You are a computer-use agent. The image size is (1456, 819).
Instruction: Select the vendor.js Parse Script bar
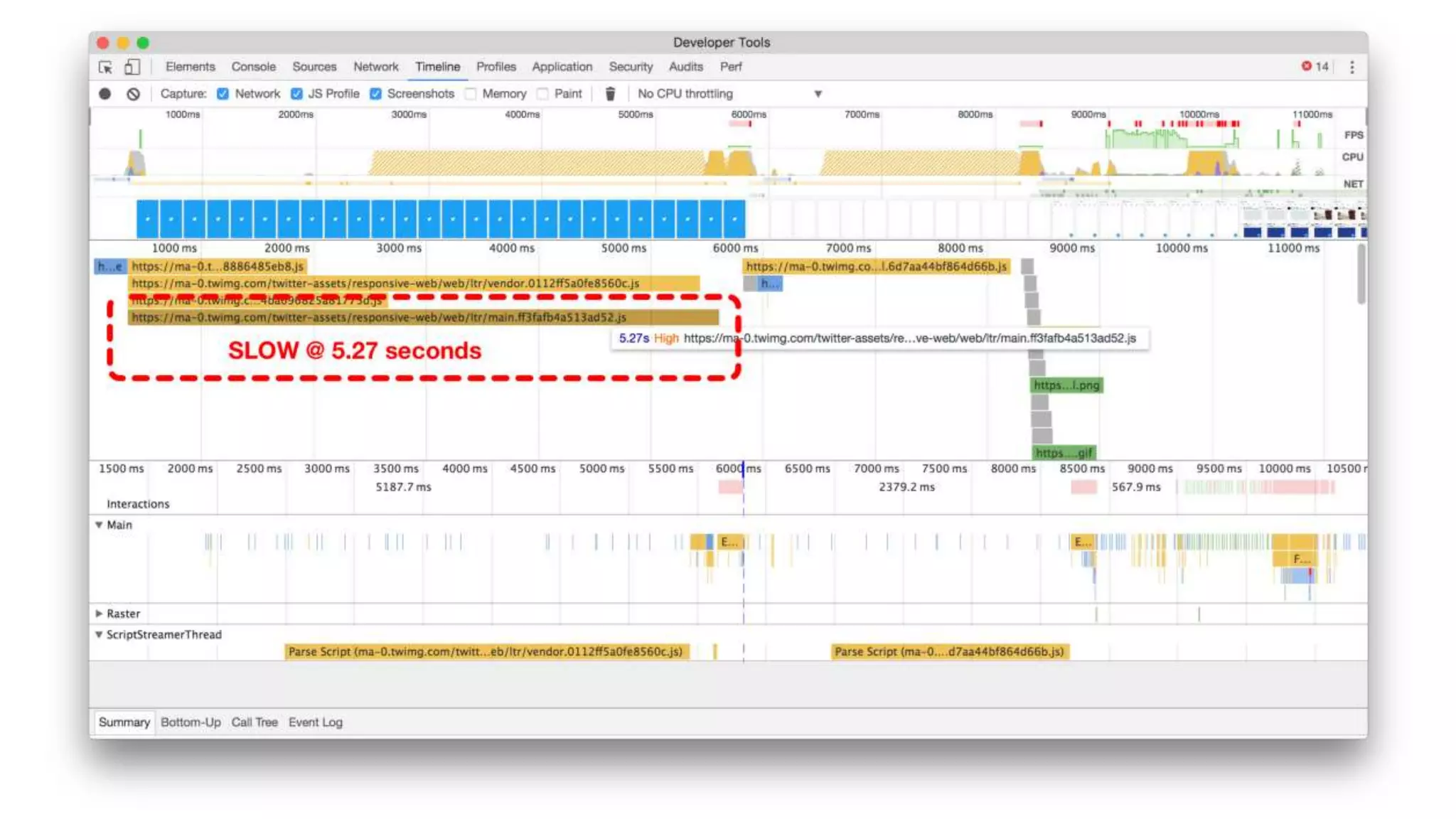[486, 652]
